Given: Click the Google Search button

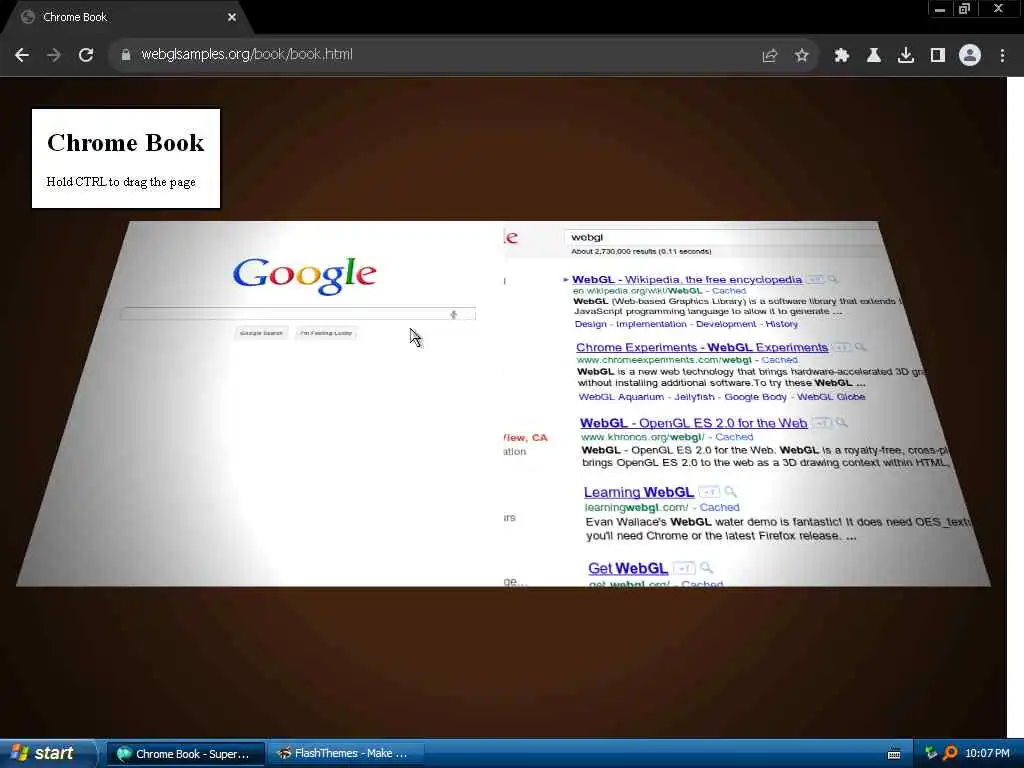Looking at the screenshot, I should point(261,333).
